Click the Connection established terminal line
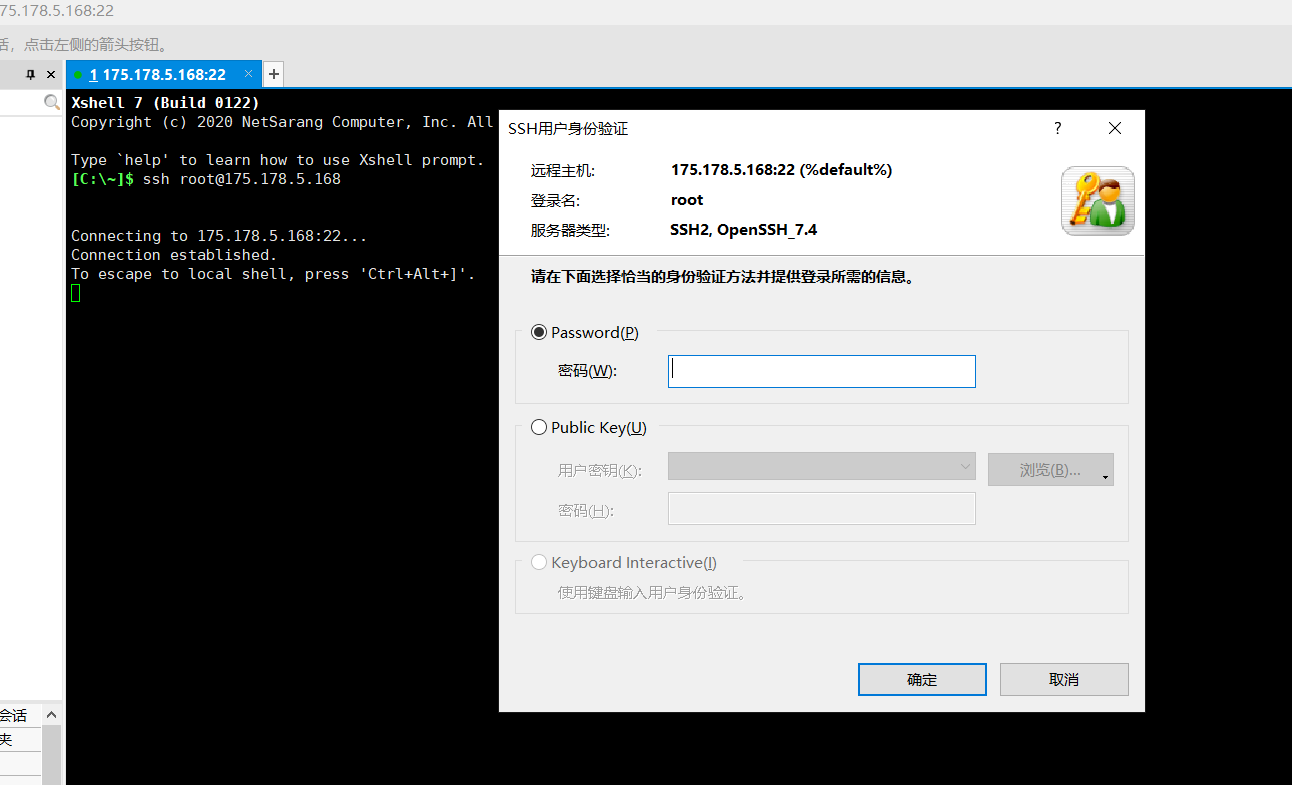The height and width of the screenshot is (785, 1292). (x=174, y=255)
